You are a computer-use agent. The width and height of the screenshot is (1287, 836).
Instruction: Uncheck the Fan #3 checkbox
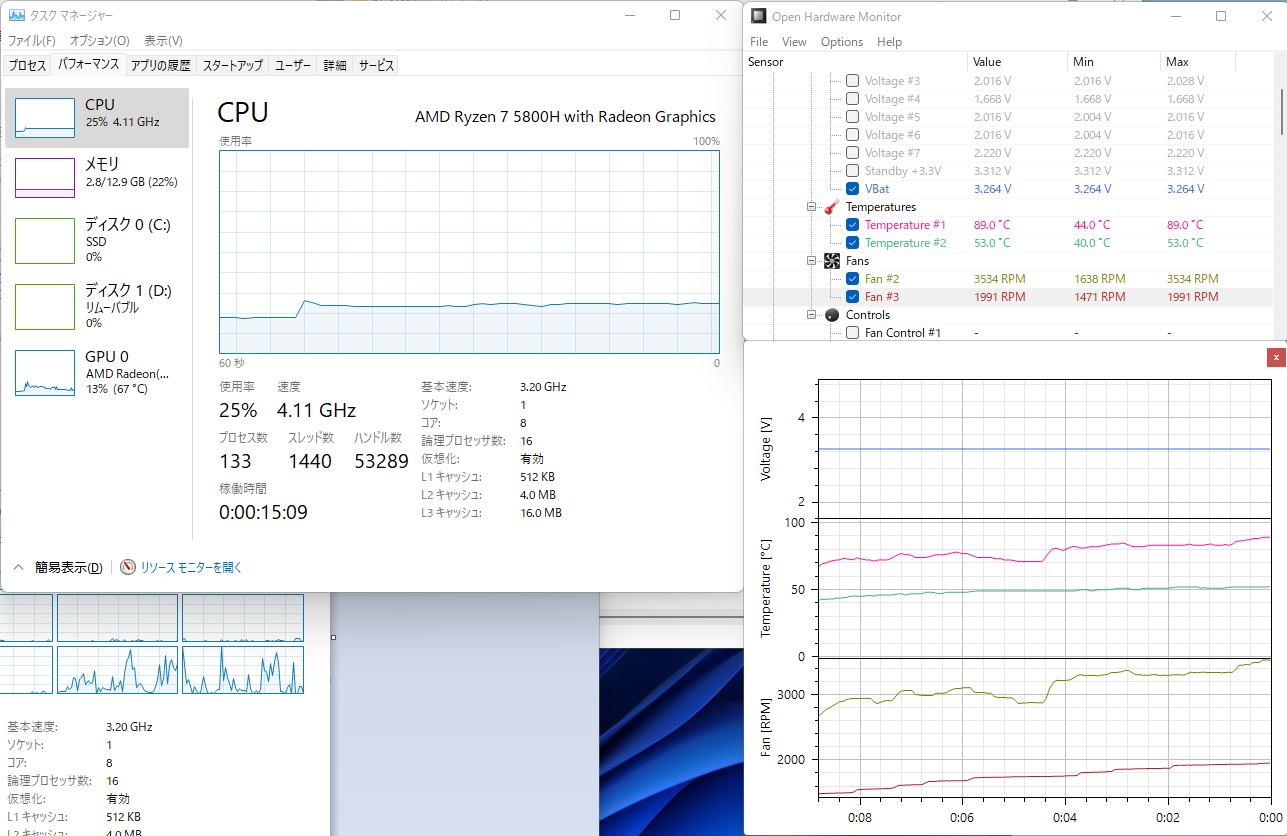pos(852,297)
